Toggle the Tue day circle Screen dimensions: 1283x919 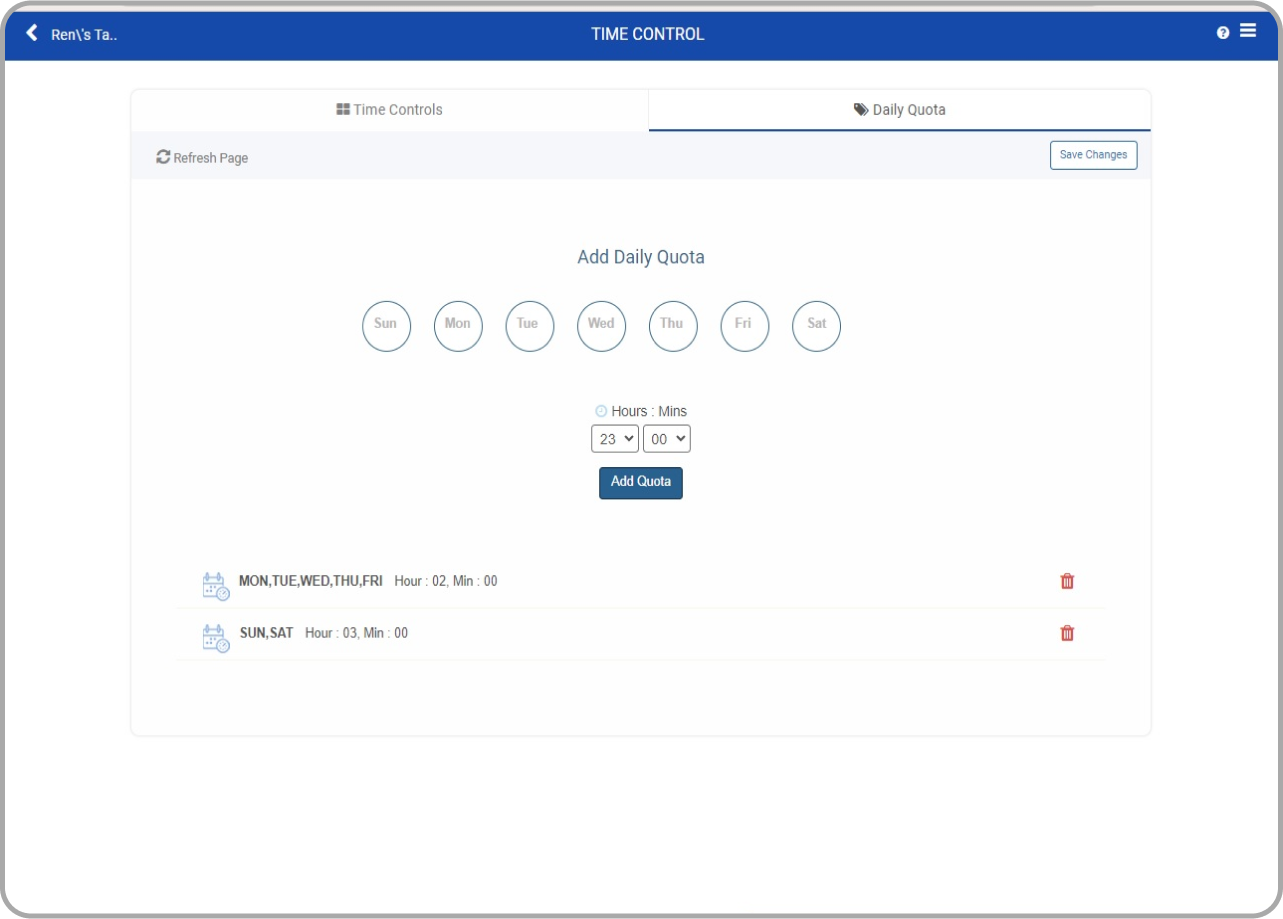pos(530,327)
